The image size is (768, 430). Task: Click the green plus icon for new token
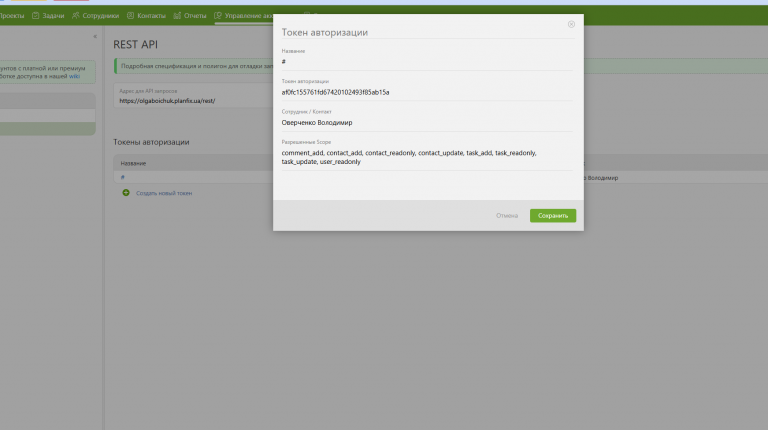tap(126, 192)
